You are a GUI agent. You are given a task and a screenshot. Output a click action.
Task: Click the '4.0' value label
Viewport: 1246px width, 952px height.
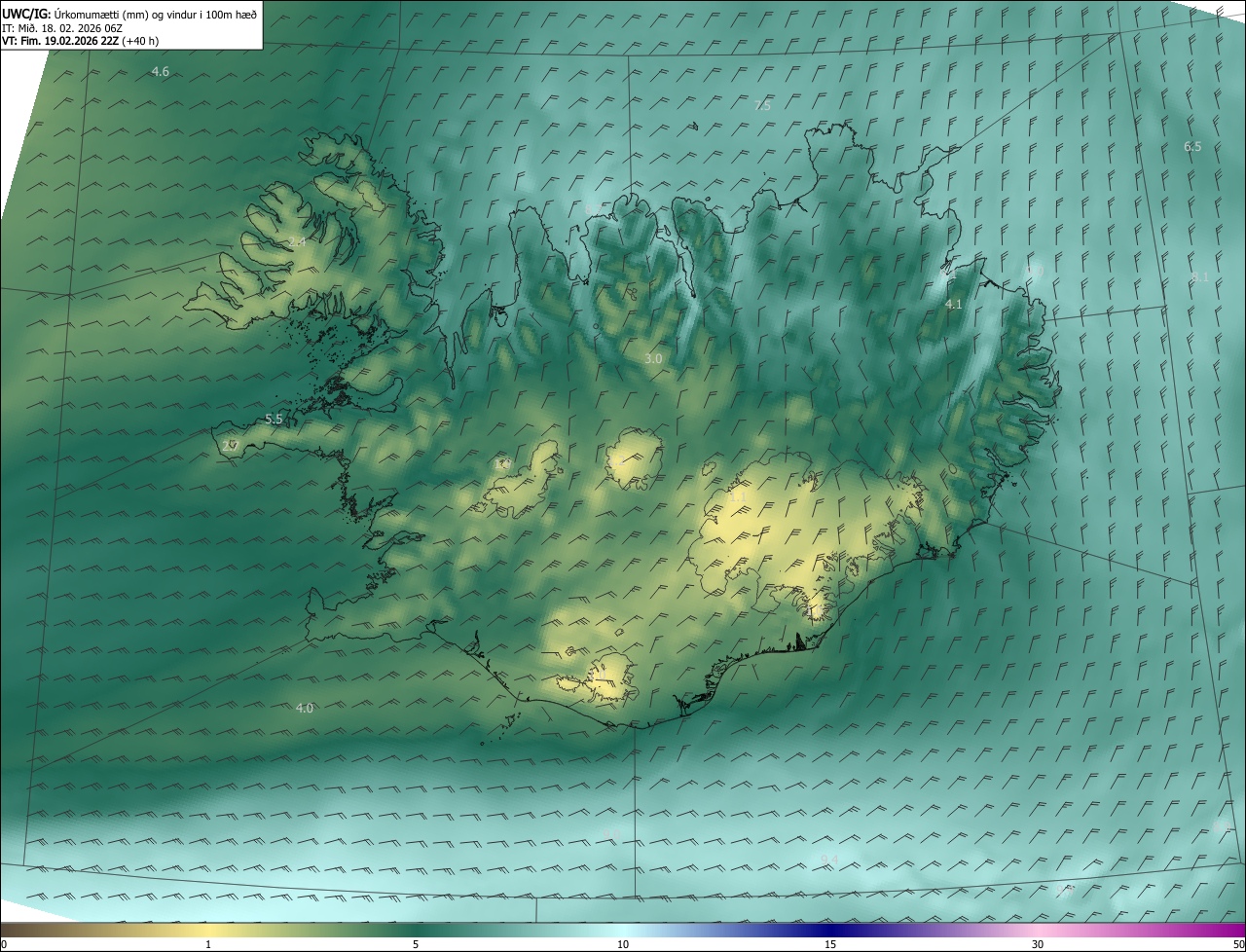[x=305, y=709]
